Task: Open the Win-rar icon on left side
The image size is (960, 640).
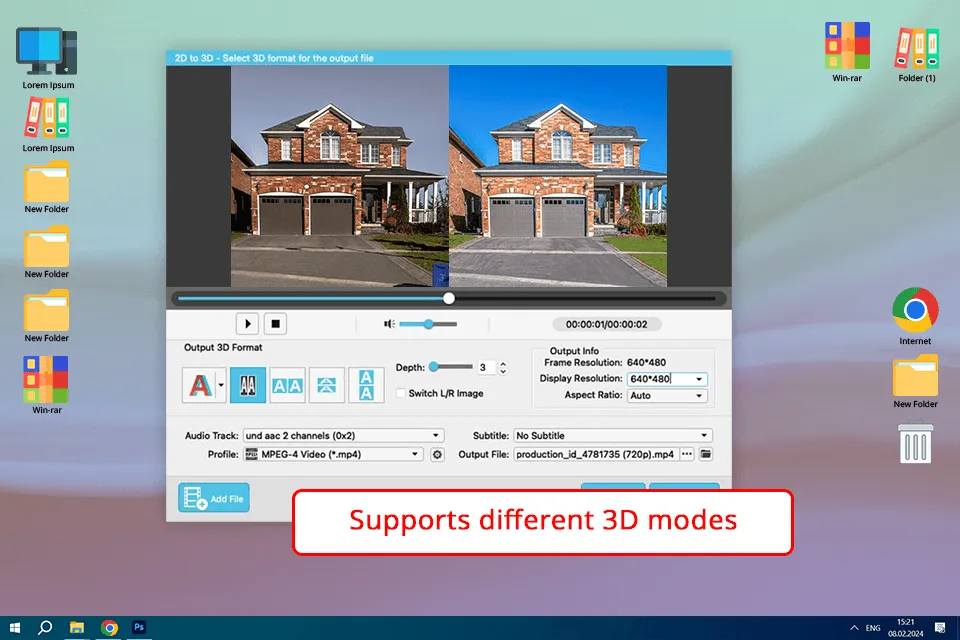Action: pos(47,385)
